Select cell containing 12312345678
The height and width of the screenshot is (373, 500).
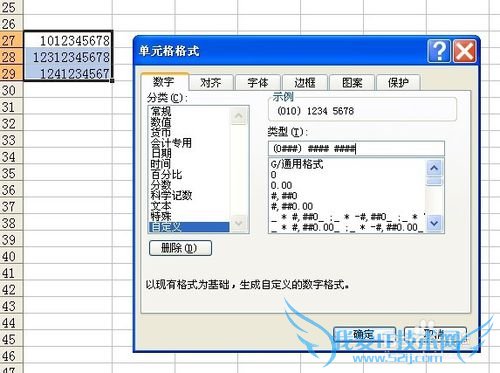68,57
